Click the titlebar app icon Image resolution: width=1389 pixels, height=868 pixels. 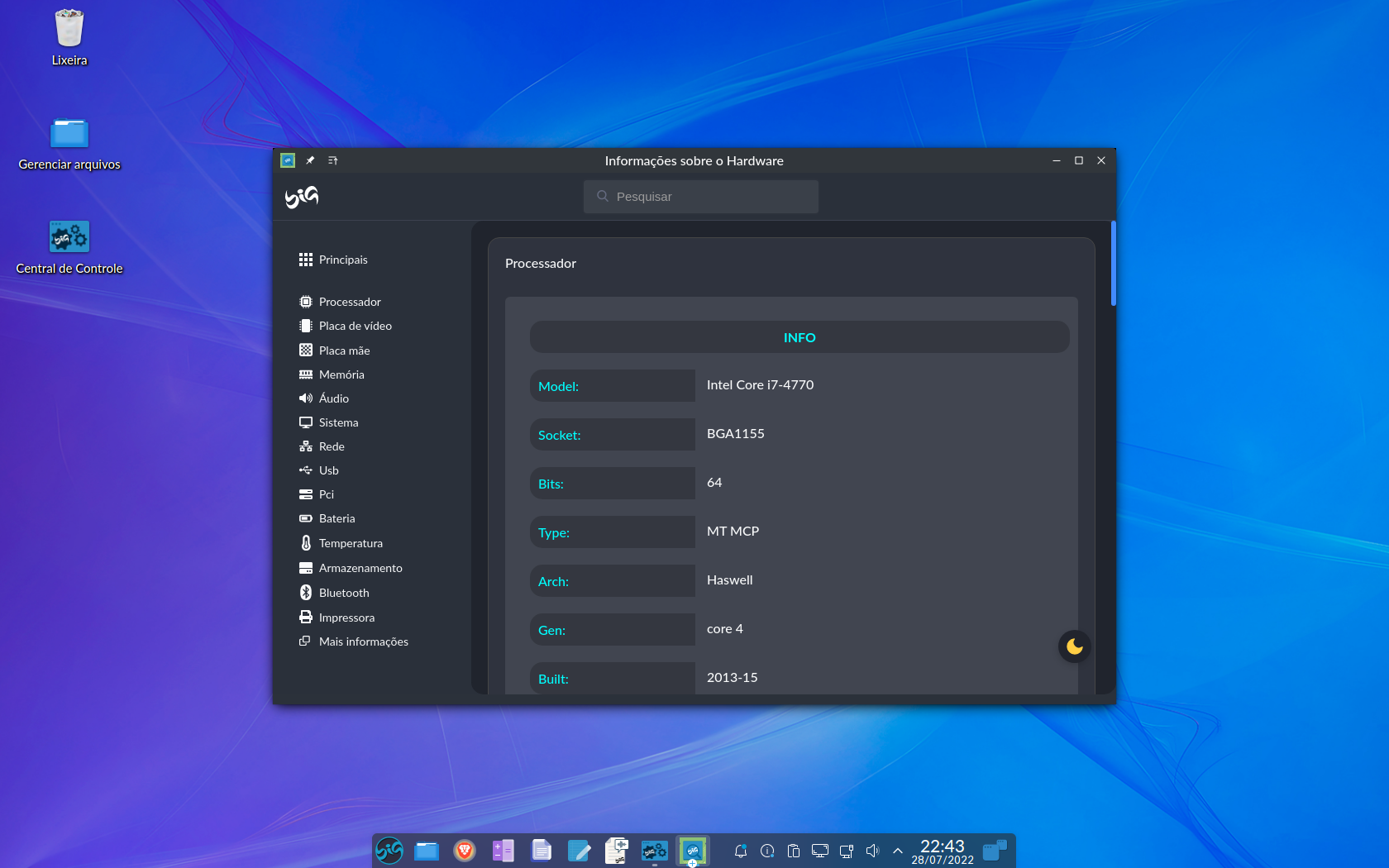coord(288,160)
